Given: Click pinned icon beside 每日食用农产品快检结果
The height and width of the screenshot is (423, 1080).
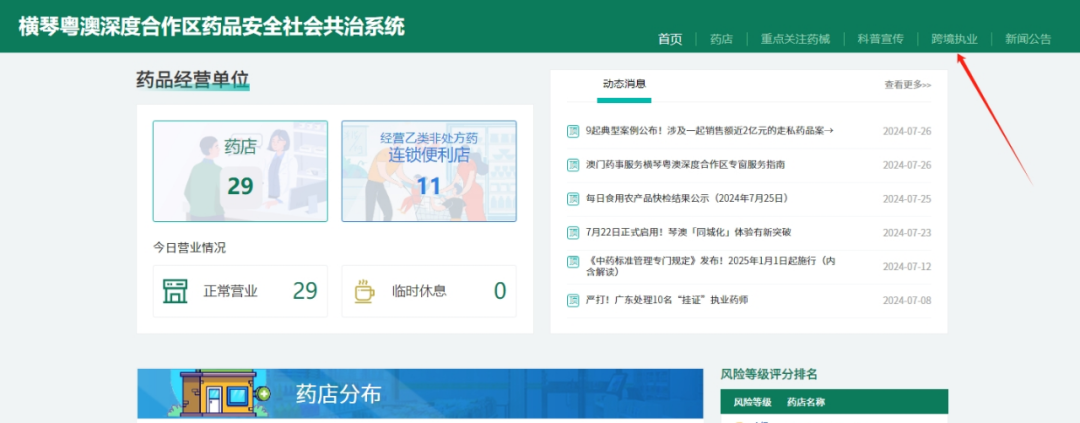Looking at the screenshot, I should pyautogui.click(x=573, y=198).
